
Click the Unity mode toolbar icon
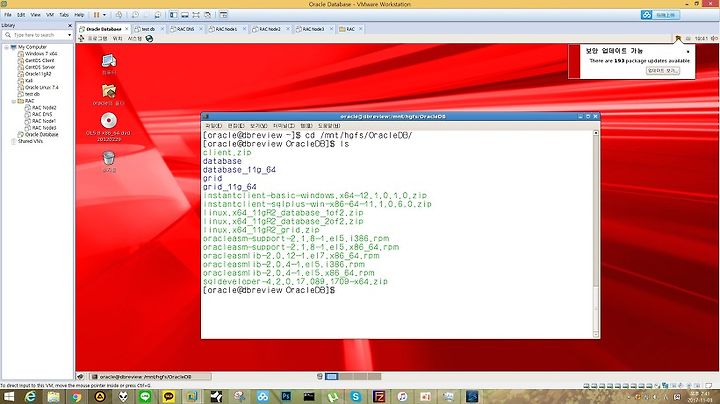point(208,15)
